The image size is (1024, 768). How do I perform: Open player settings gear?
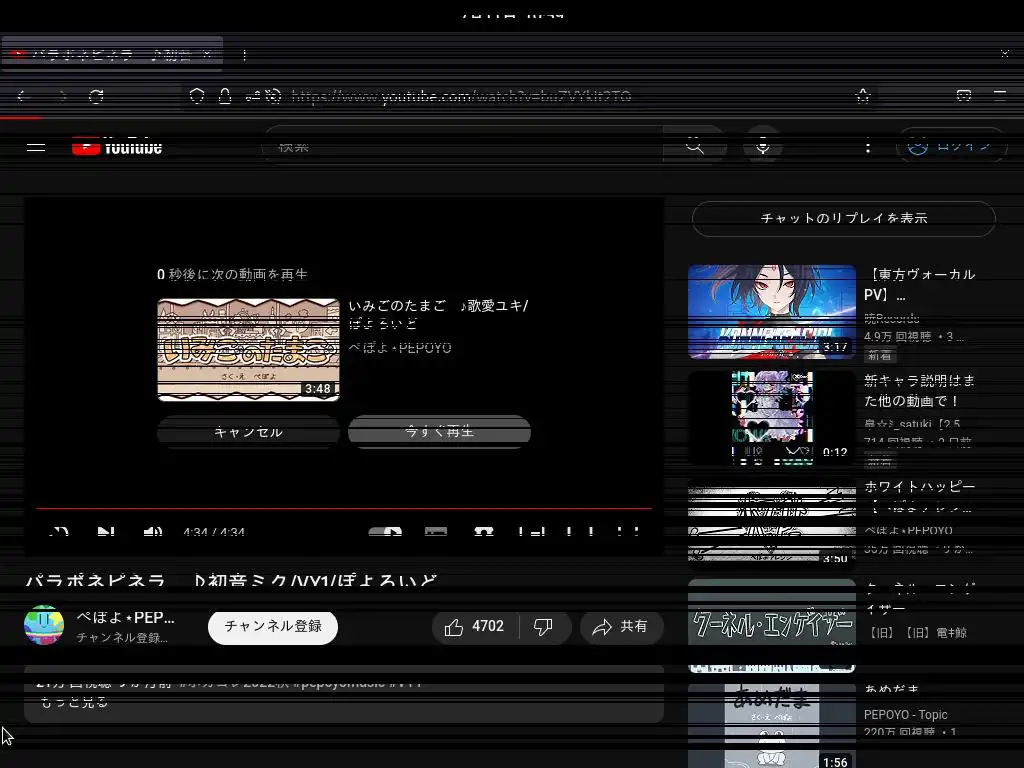click(484, 532)
